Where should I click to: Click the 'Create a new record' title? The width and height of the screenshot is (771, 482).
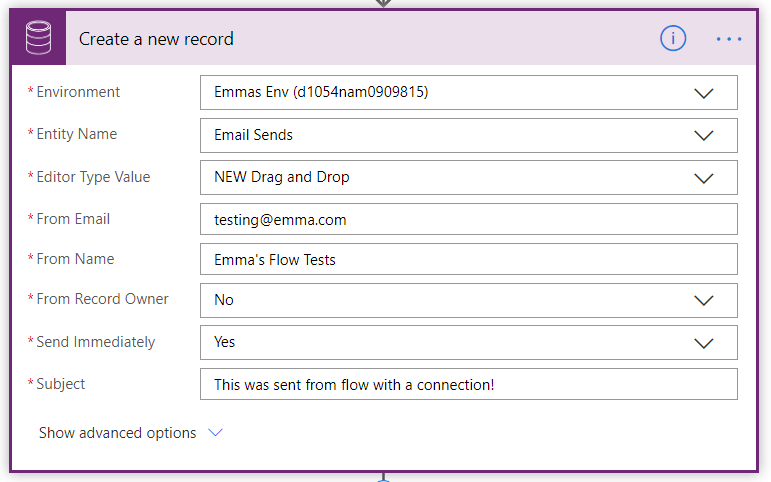coord(156,39)
